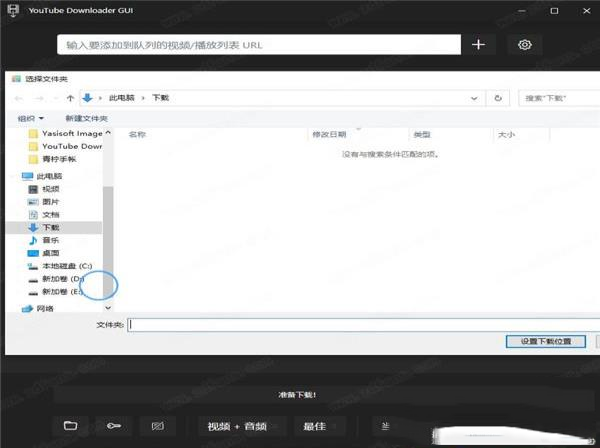The height and width of the screenshot is (448, 600).
Task: Sort by the 修改日期 column header
Action: click(329, 134)
